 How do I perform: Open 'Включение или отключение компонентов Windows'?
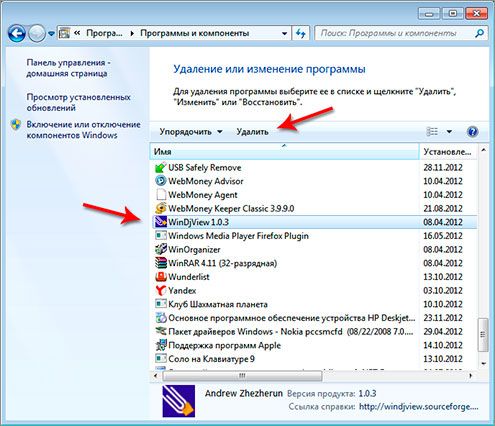84,130
